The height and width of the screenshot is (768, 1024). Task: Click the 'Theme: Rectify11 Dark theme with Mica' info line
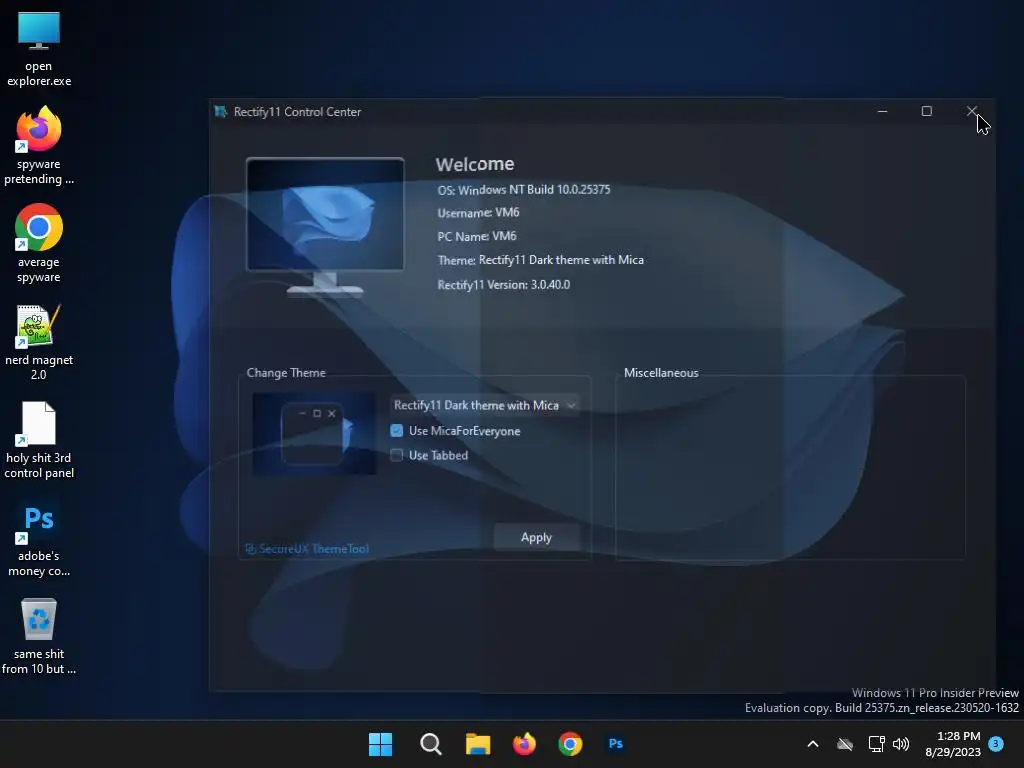coord(541,260)
